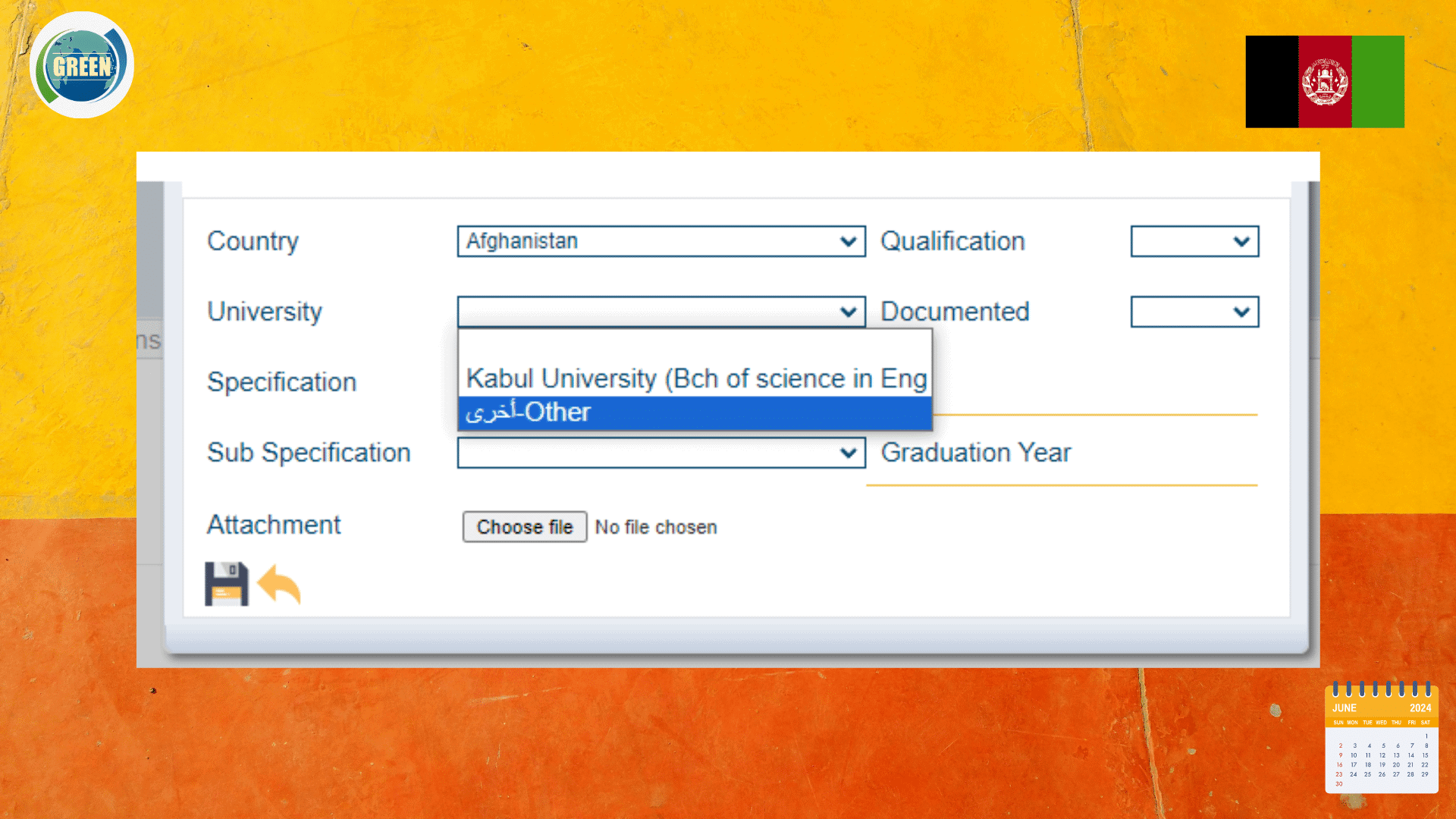
Task: Expand the Documented dropdown
Action: click(x=1194, y=312)
